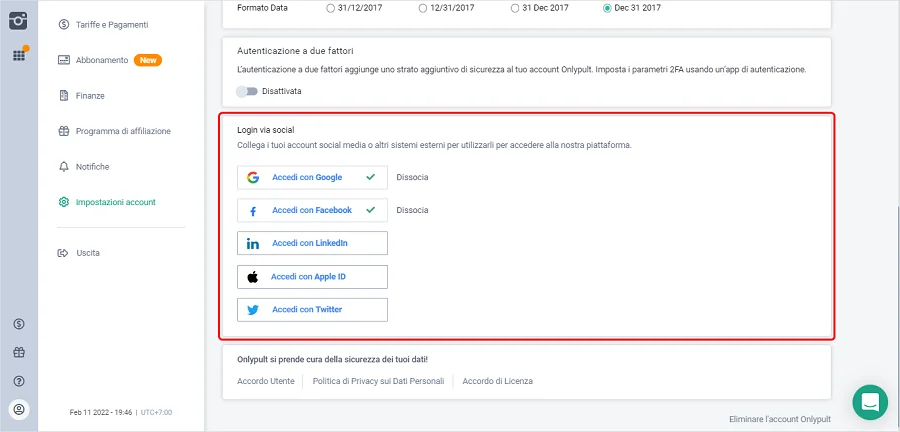
Task: Click Accedi con Twitter button
Action: tap(312, 309)
